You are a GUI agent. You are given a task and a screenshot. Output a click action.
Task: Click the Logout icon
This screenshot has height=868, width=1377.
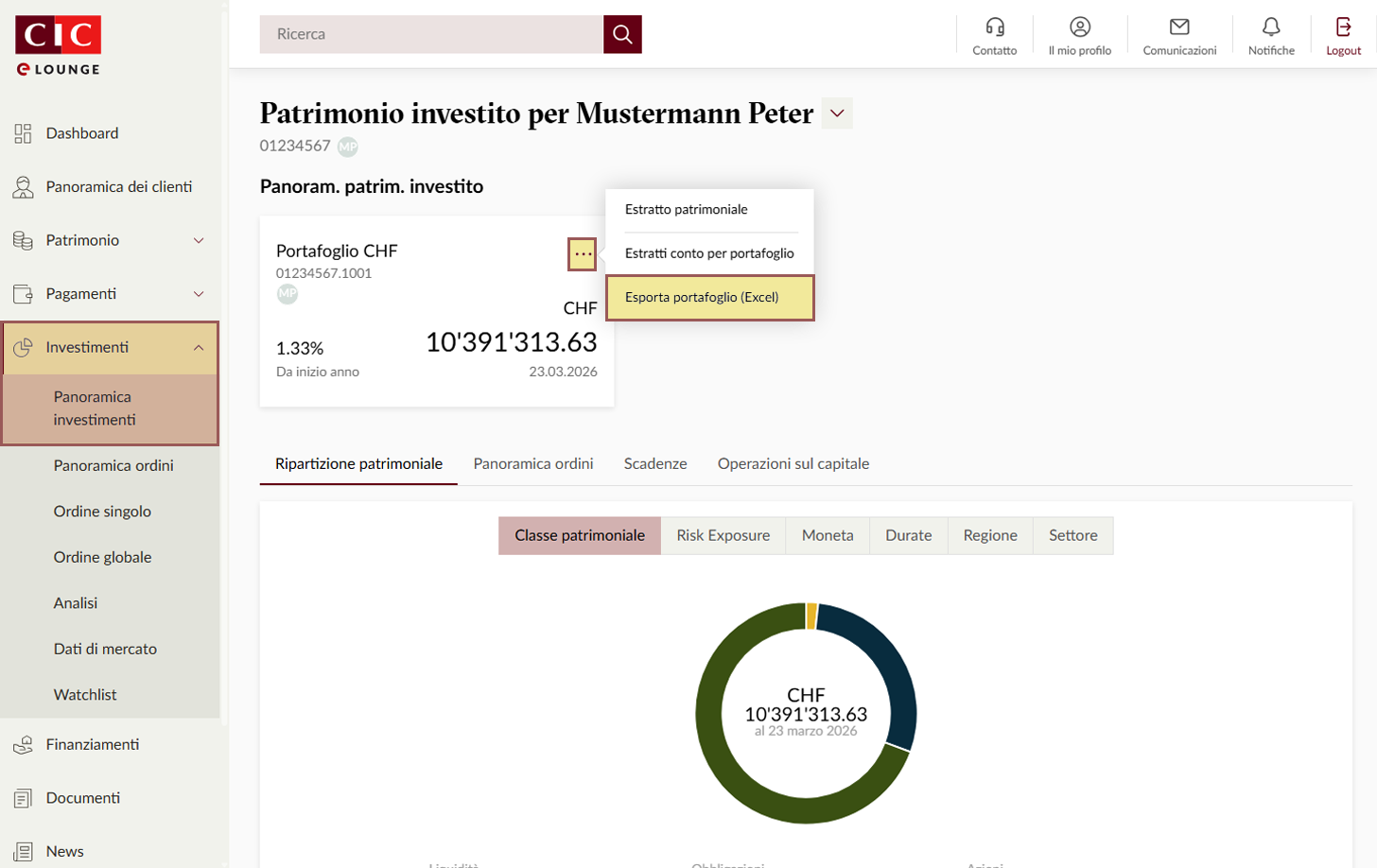point(1343,27)
